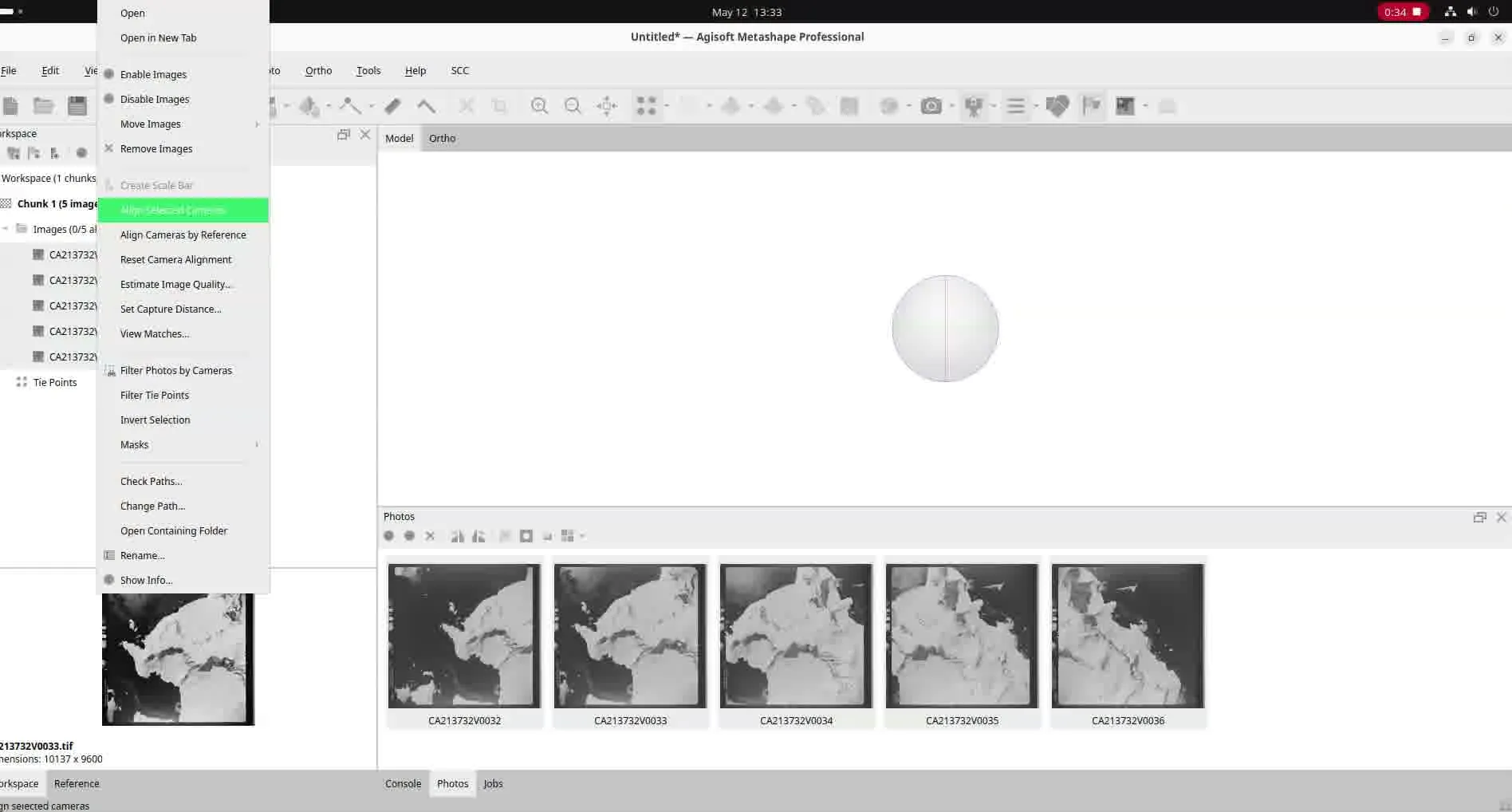This screenshot has height=812, width=1512.
Task: Select Remove Images in context menu
Action: pos(183,148)
